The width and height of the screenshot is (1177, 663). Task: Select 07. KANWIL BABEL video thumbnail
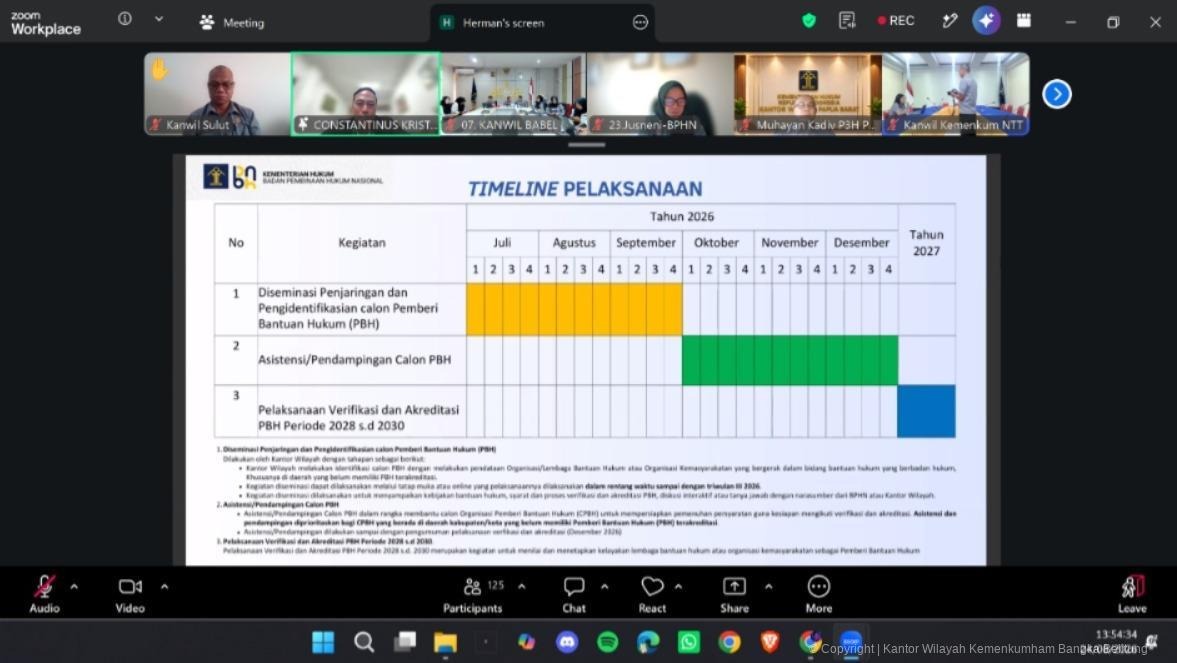pyautogui.click(x=513, y=94)
